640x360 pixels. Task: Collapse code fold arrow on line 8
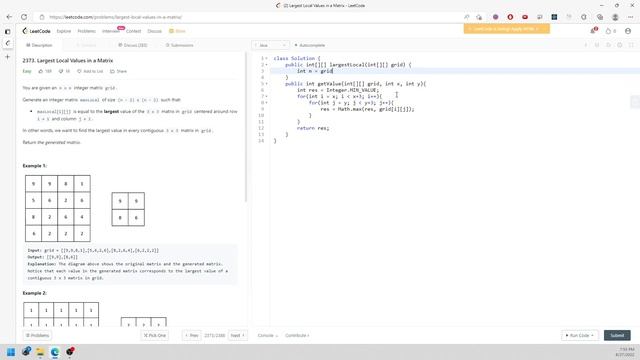pyautogui.click(x=267, y=103)
